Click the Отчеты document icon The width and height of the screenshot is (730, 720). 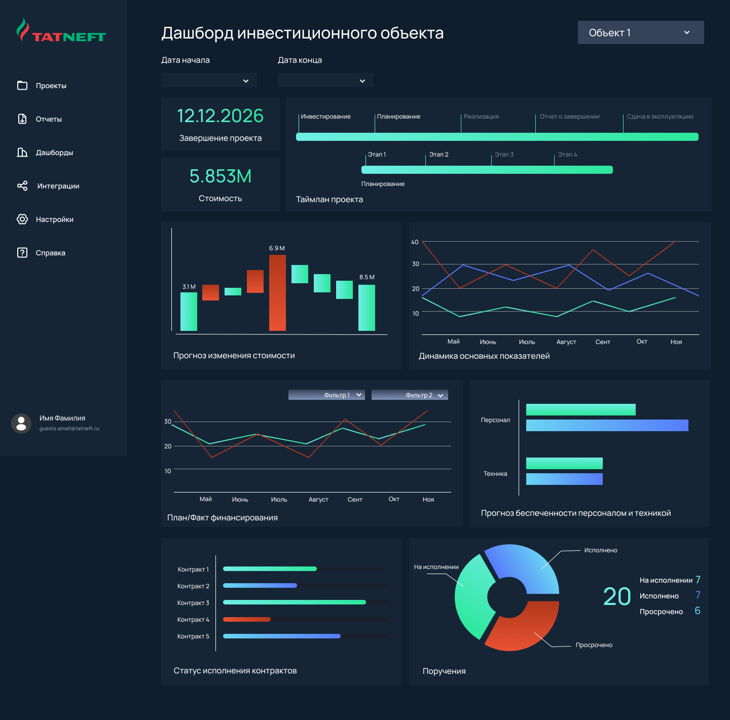22,119
